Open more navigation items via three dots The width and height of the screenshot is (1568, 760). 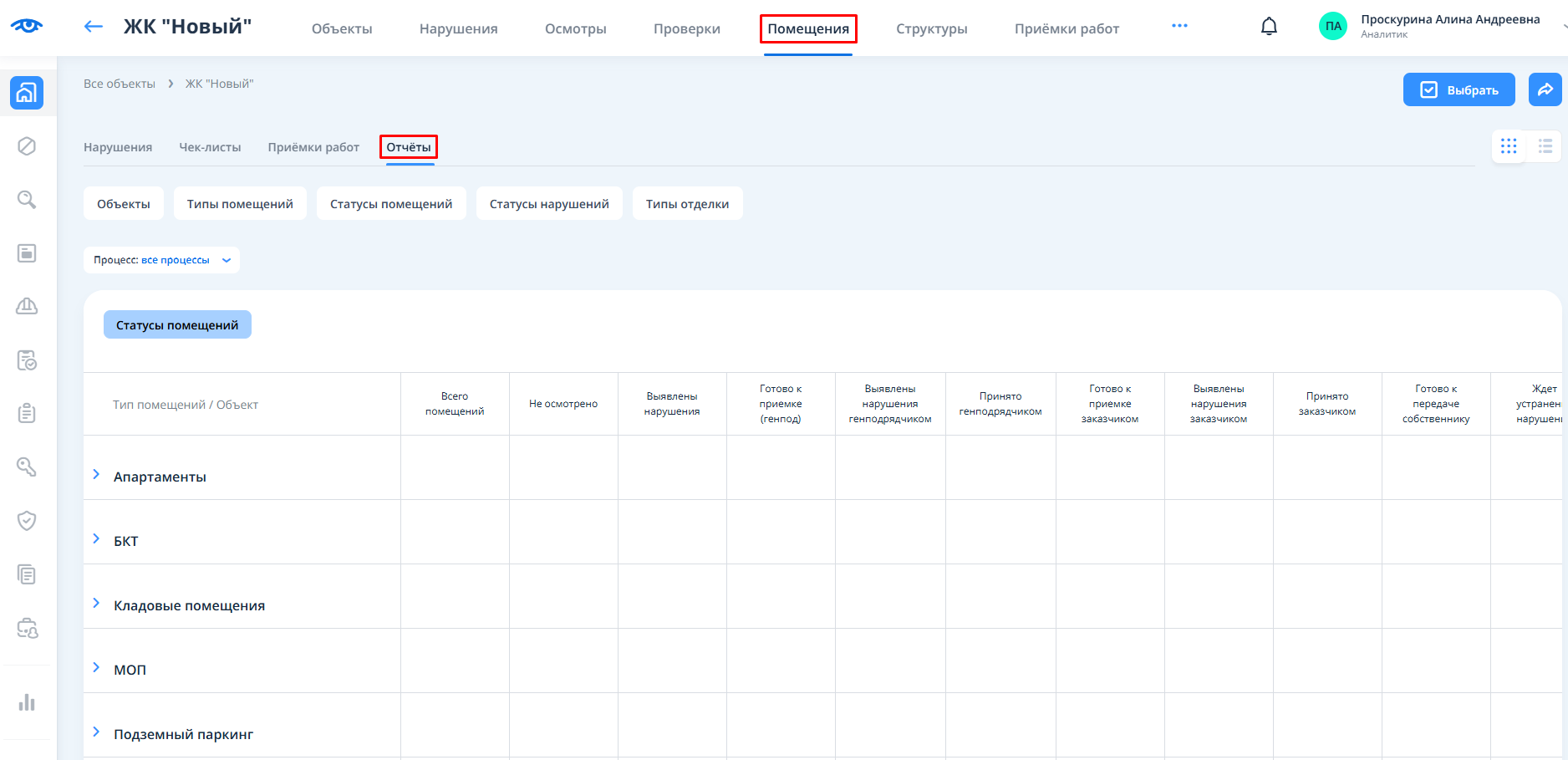(1179, 26)
